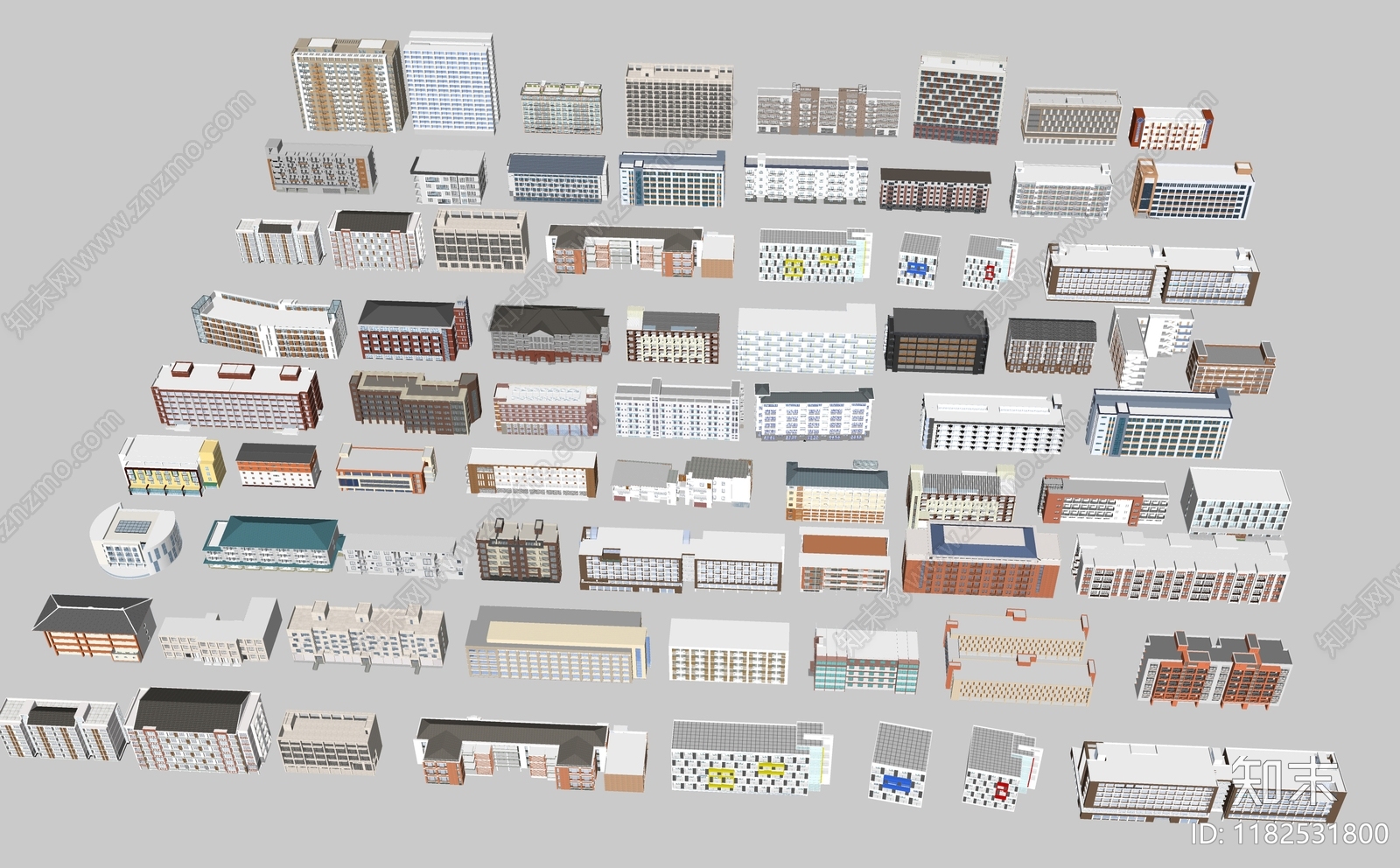Select the black glass-facade building model
The width and height of the screenshot is (1400, 868).
point(937,340)
